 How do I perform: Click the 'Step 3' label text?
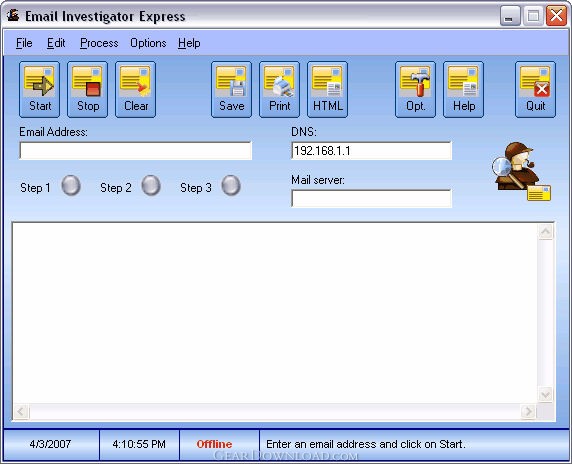196,188
